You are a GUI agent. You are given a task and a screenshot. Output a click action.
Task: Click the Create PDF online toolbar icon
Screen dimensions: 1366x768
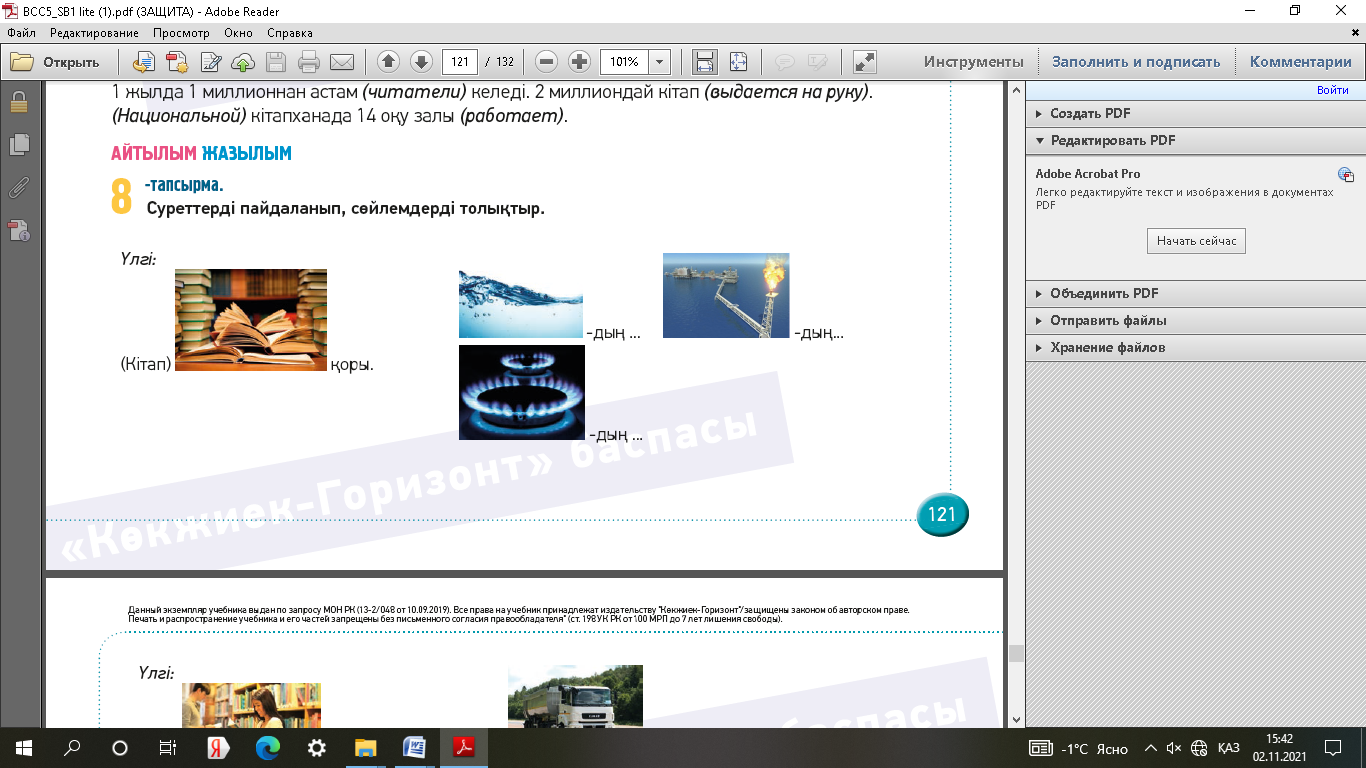[x=144, y=62]
